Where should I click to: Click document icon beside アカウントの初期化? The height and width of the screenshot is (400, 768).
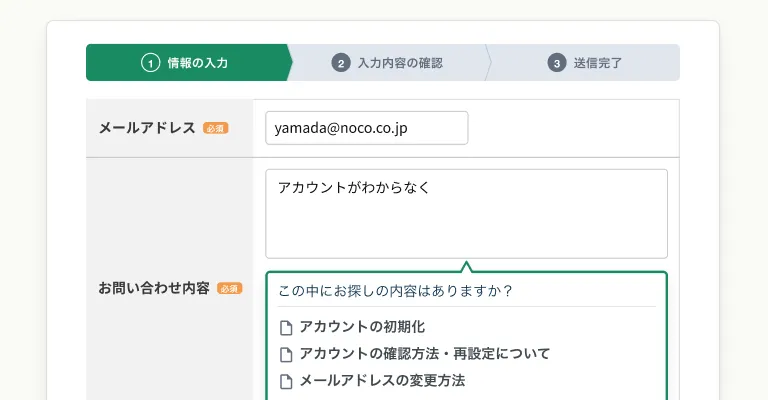tap(286, 327)
